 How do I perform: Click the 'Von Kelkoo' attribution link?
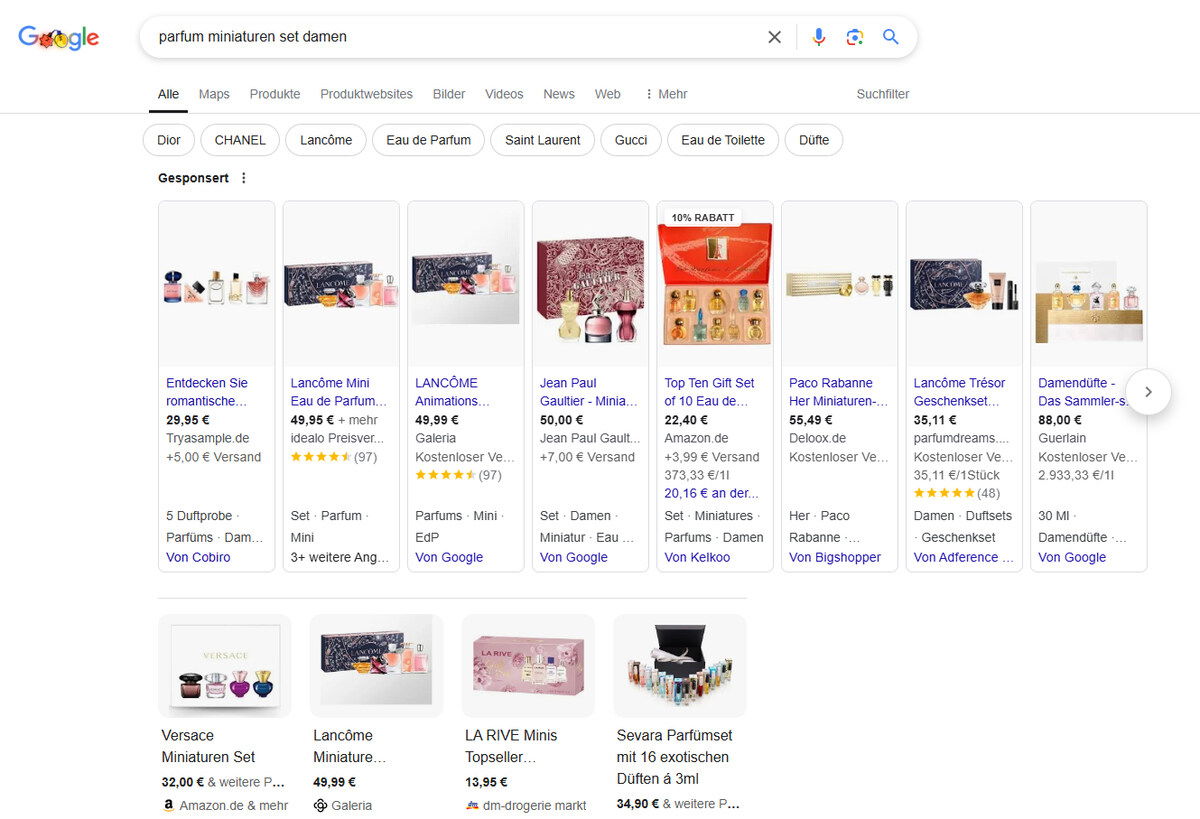click(698, 557)
